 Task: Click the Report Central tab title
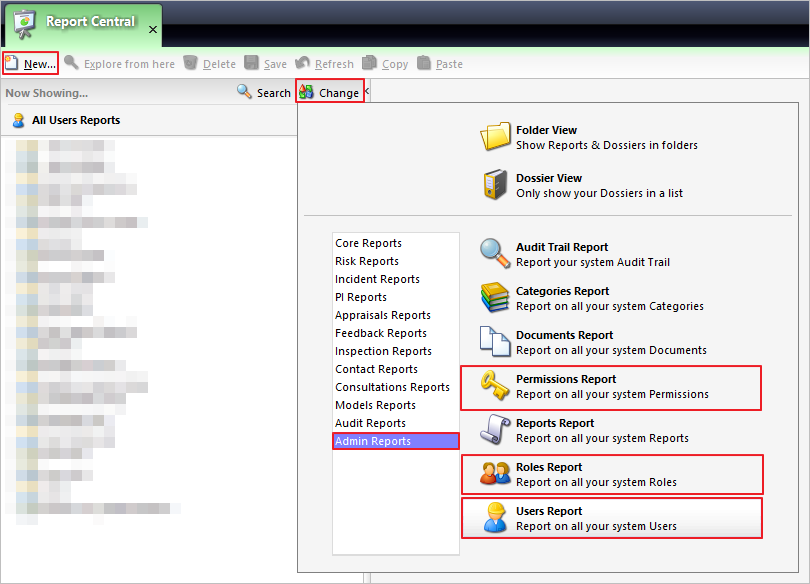[90, 21]
